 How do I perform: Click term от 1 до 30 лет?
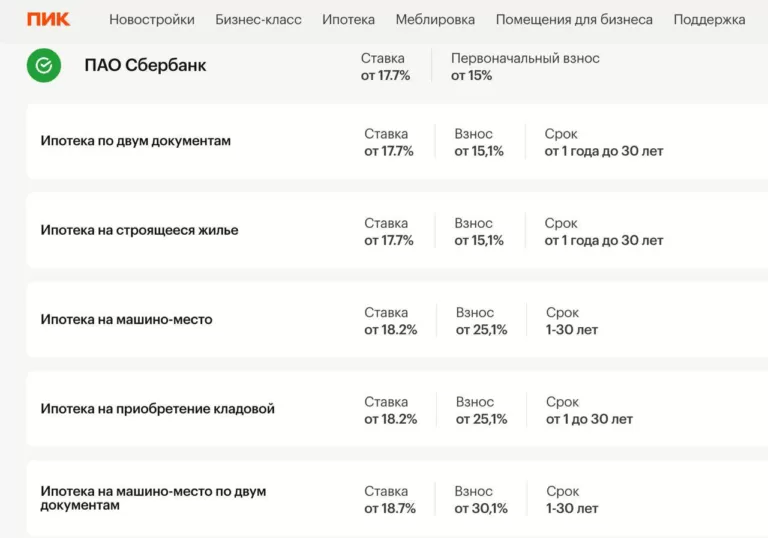click(589, 419)
